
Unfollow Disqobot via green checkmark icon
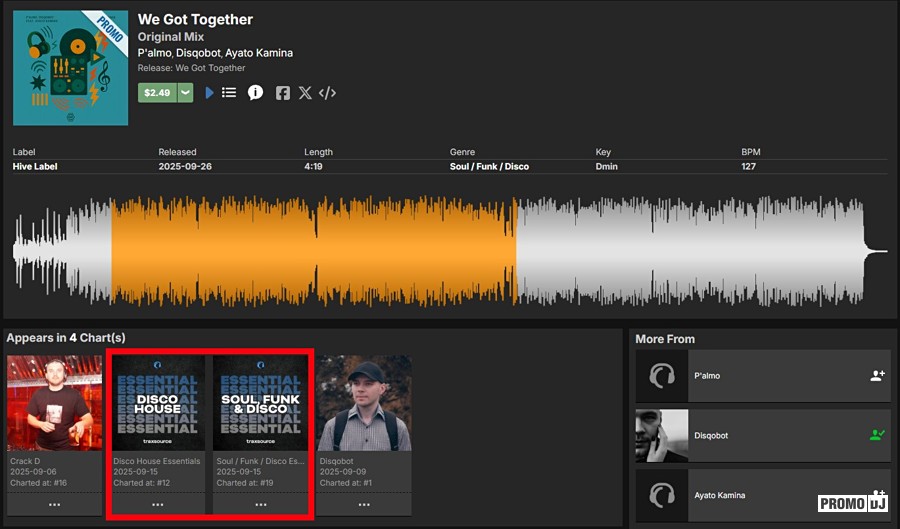tap(877, 435)
